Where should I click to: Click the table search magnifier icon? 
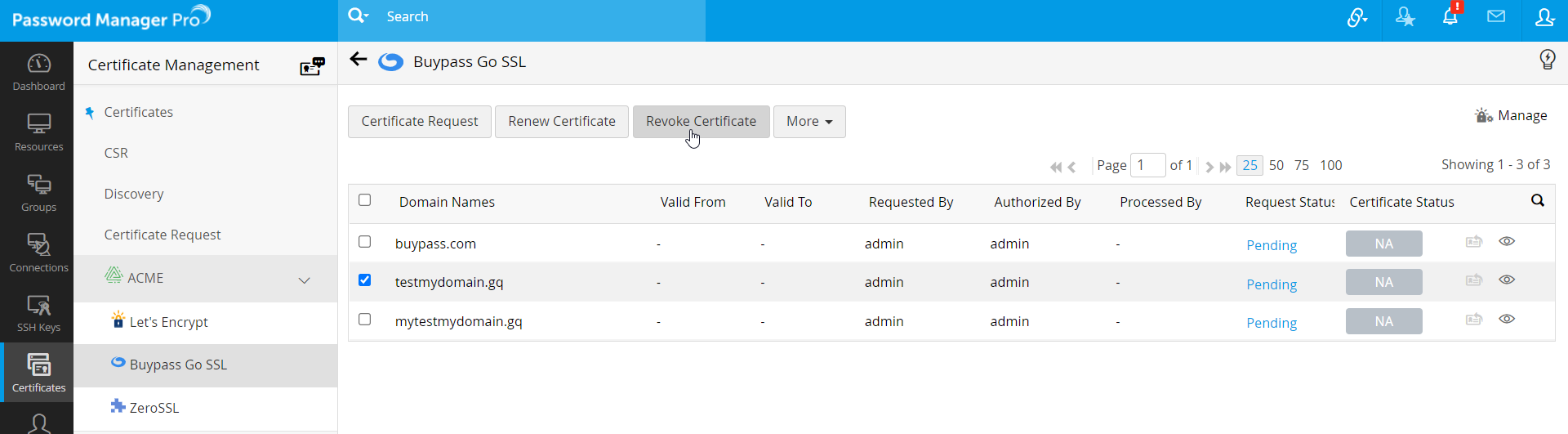click(x=1538, y=201)
